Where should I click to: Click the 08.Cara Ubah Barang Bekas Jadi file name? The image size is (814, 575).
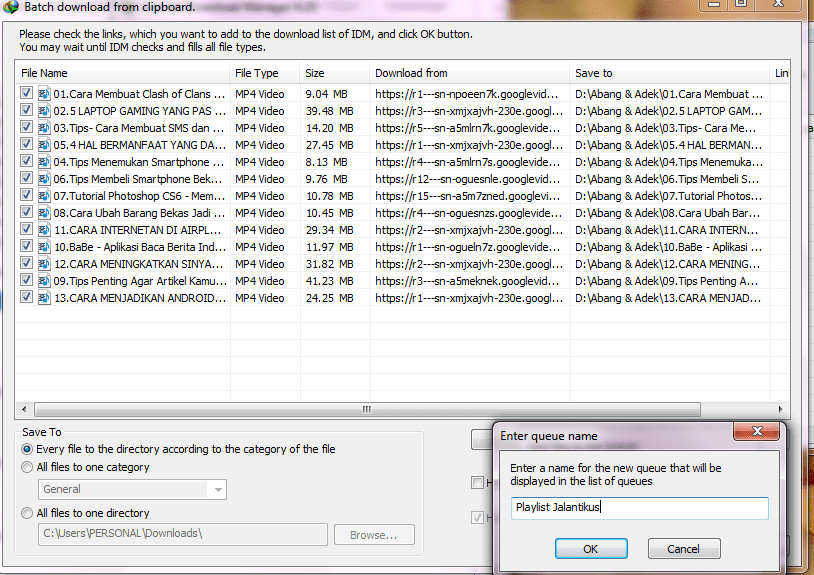coord(139,213)
